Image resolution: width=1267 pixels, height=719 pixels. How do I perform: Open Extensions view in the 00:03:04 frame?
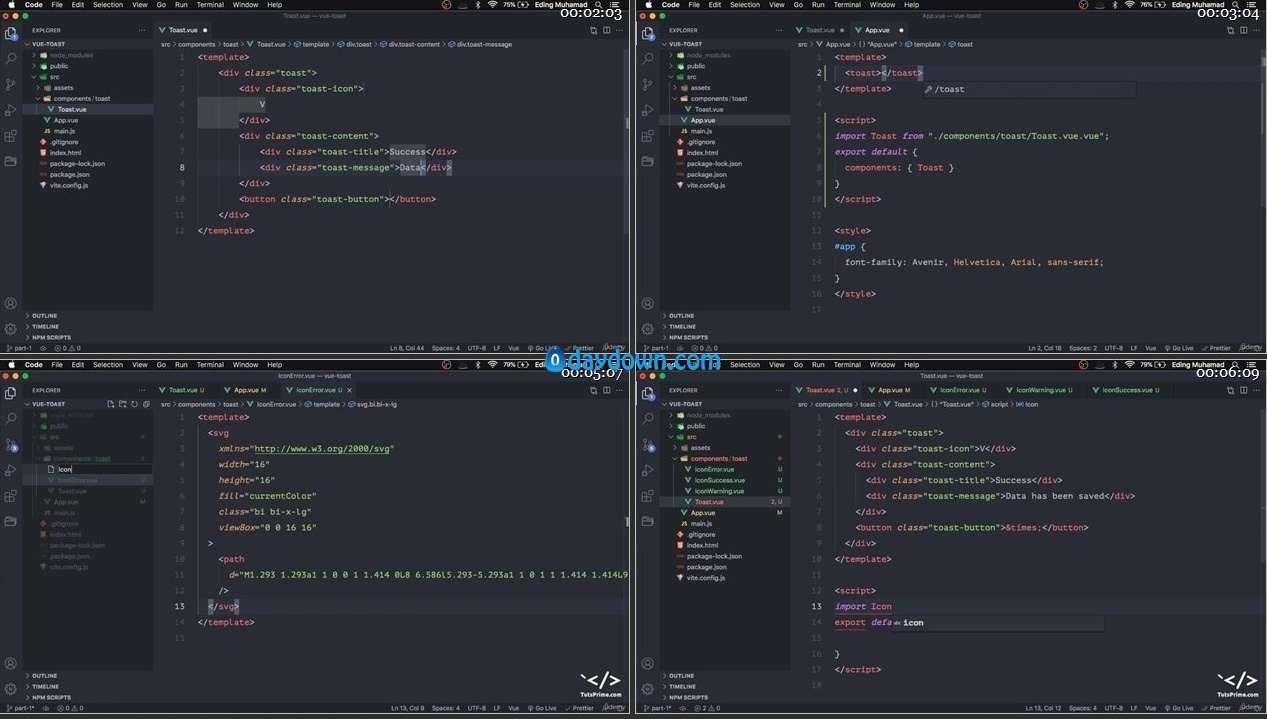[648, 136]
